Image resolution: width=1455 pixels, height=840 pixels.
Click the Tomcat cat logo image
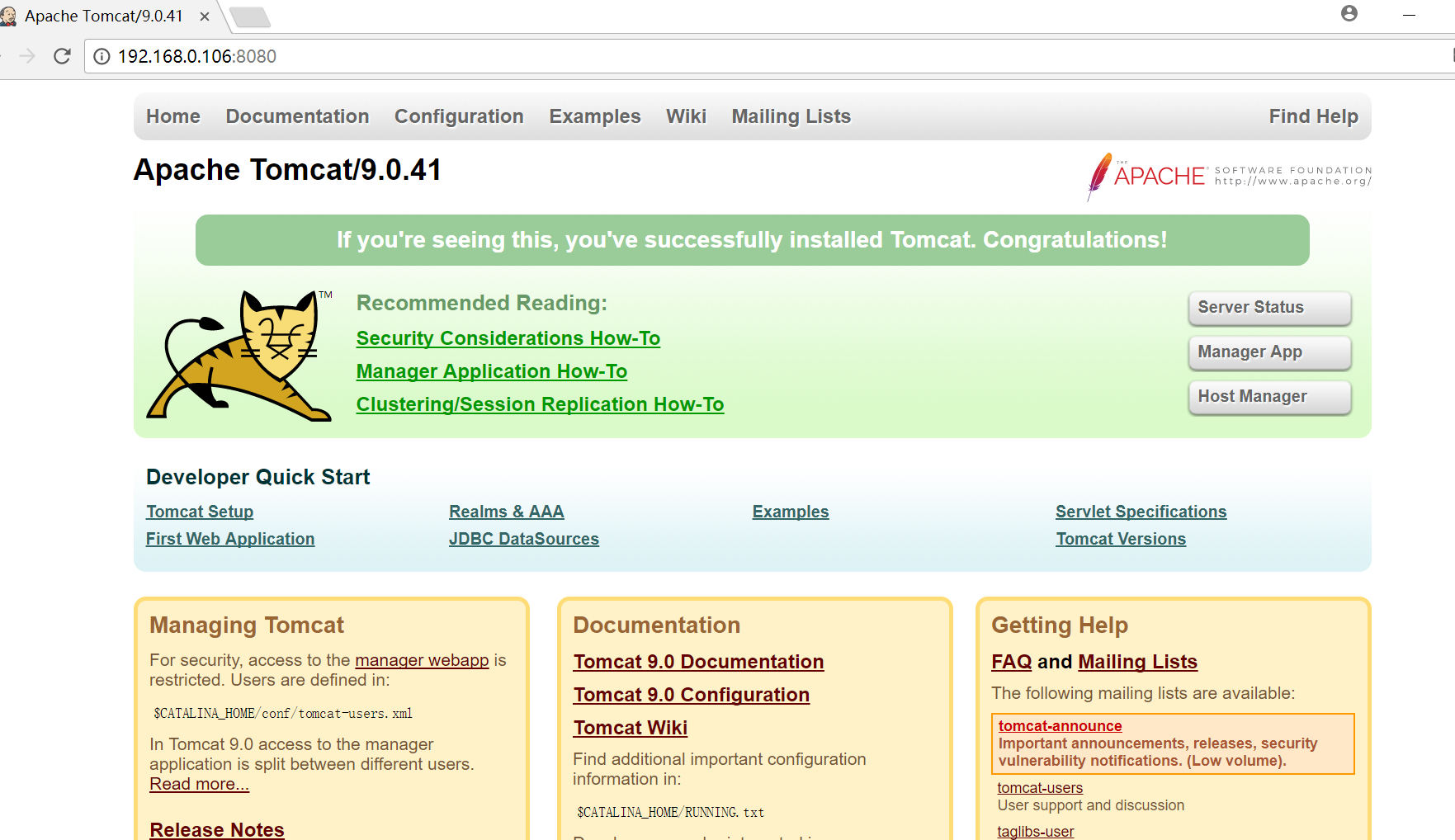click(239, 356)
